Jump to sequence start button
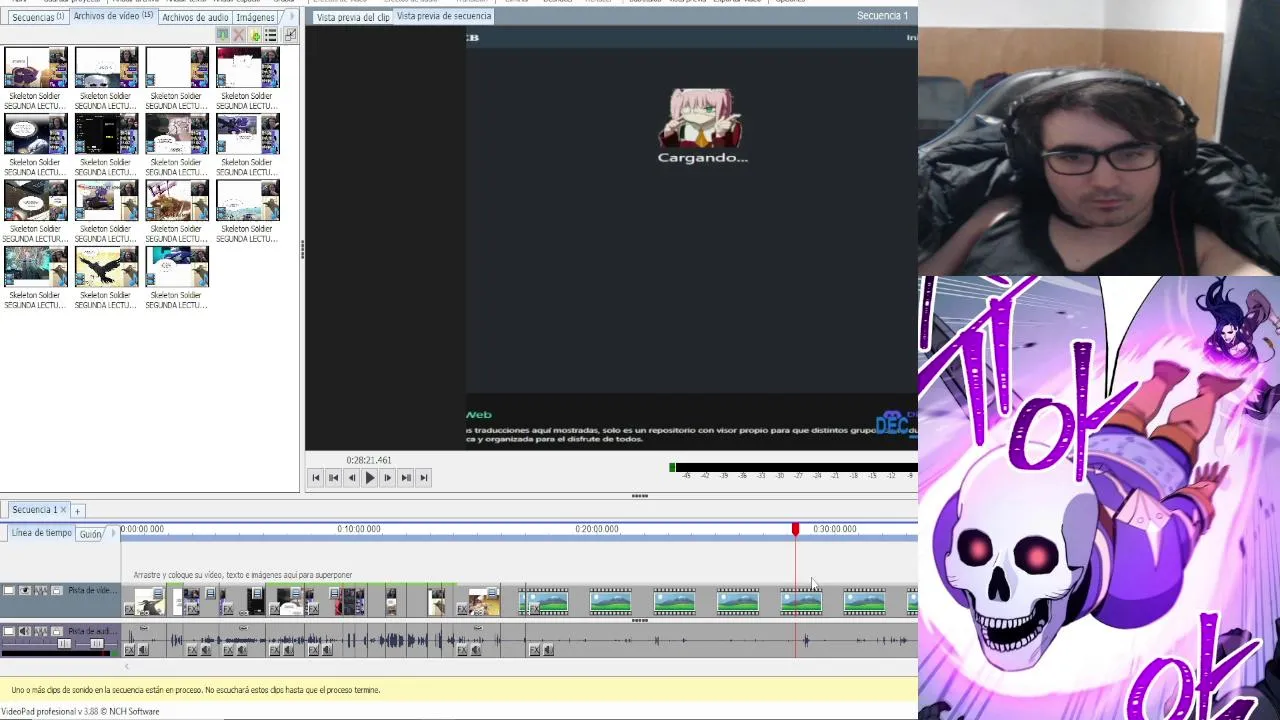This screenshot has height=720, width=1280. 316,478
